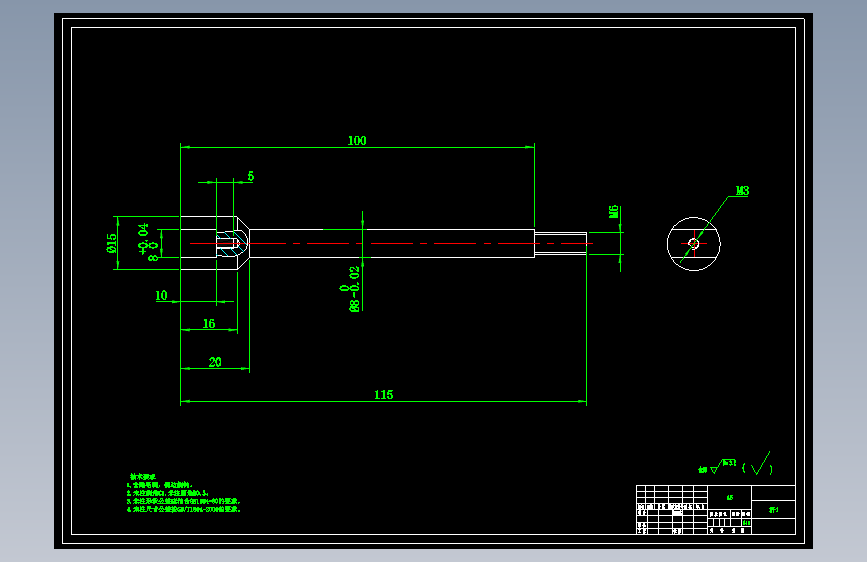Select the '5' dimension text
Screen dimensions: 867x562
tap(250, 176)
